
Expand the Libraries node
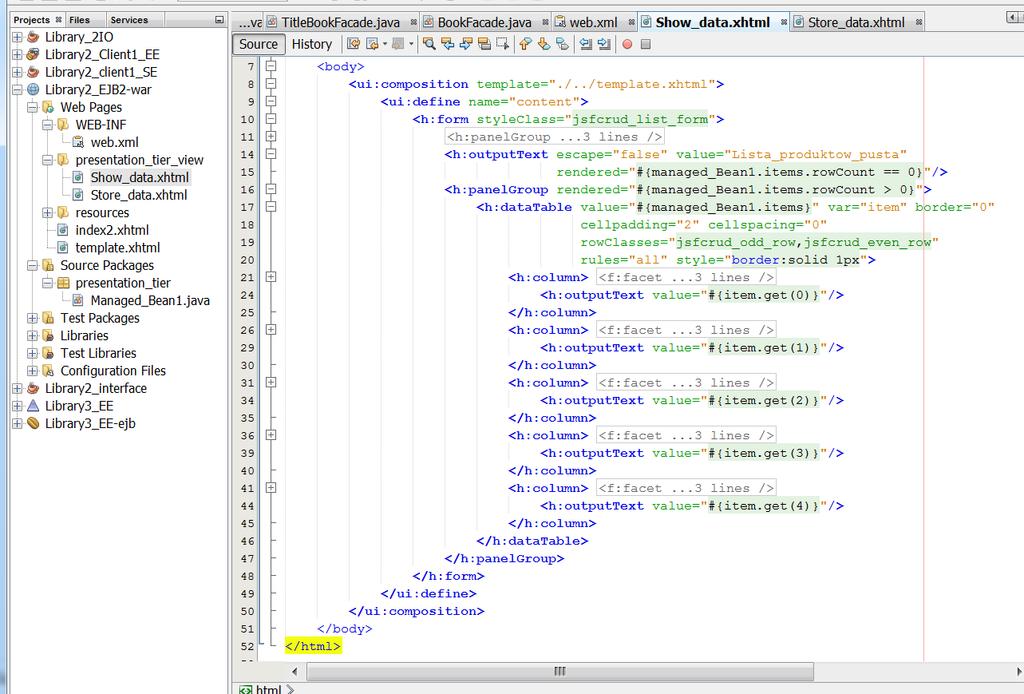(x=32, y=336)
